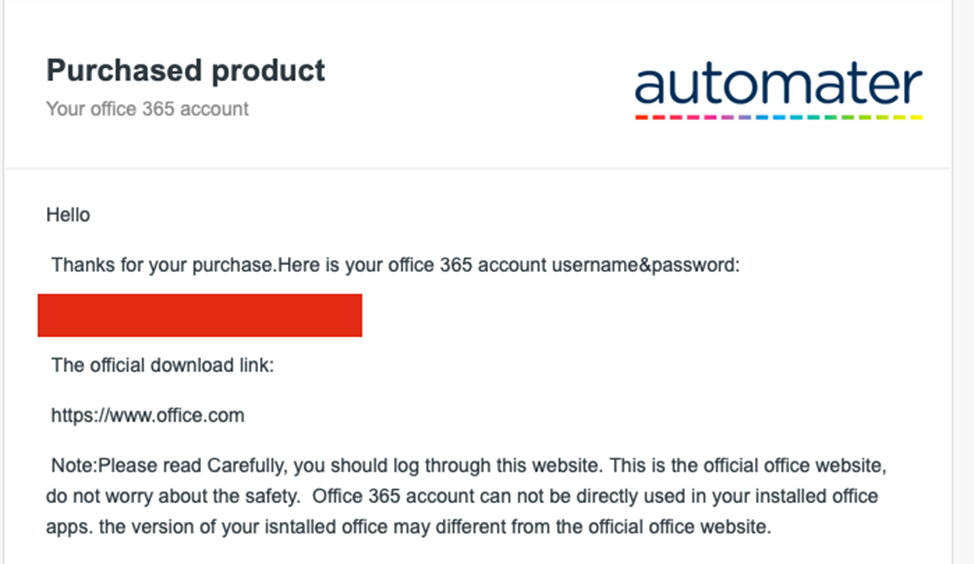Screen dimensions: 974x564
Task: Click the "Your office 365 account" subtitle
Action: [x=147, y=109]
